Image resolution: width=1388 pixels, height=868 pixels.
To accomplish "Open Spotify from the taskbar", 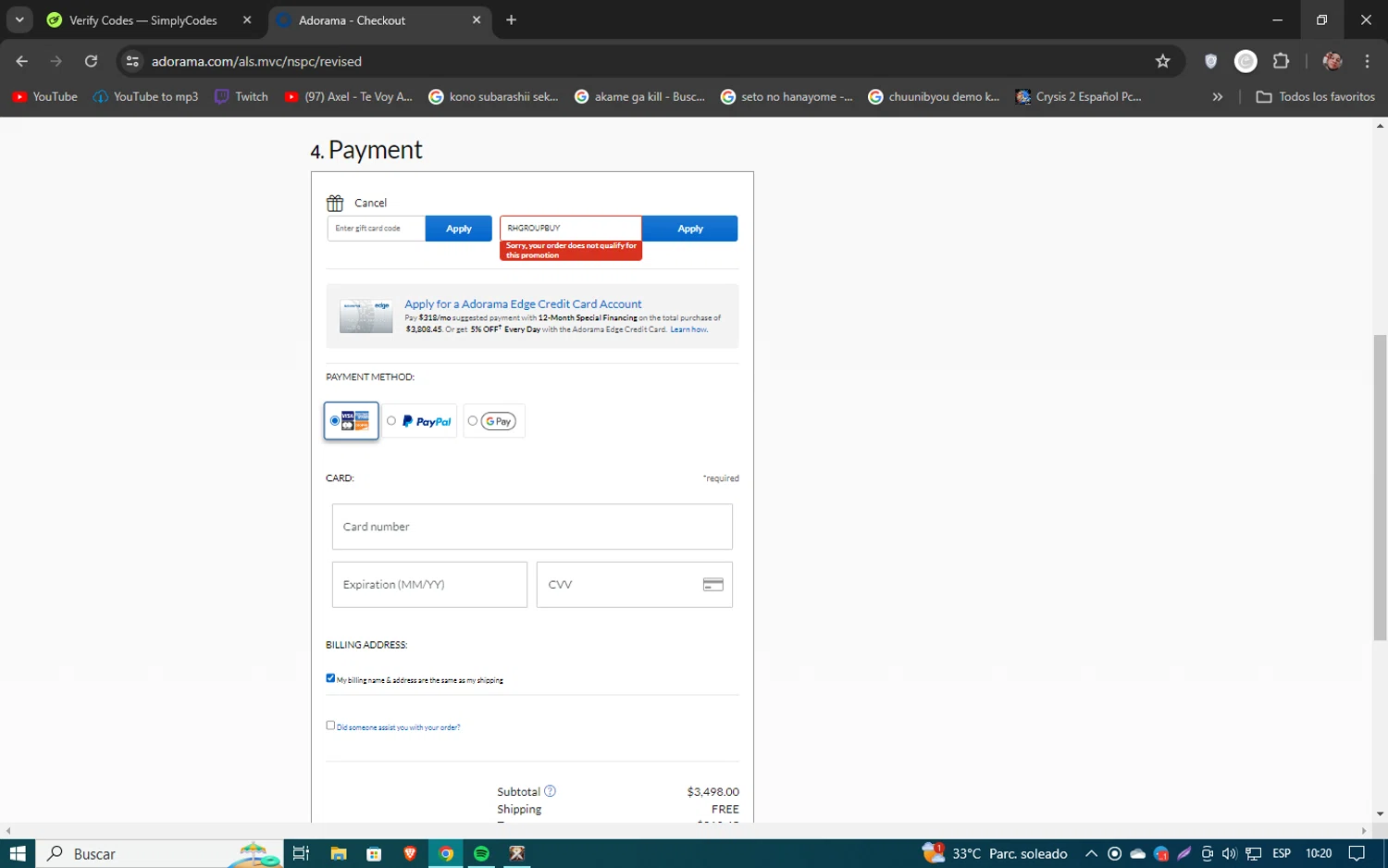I will 481,853.
